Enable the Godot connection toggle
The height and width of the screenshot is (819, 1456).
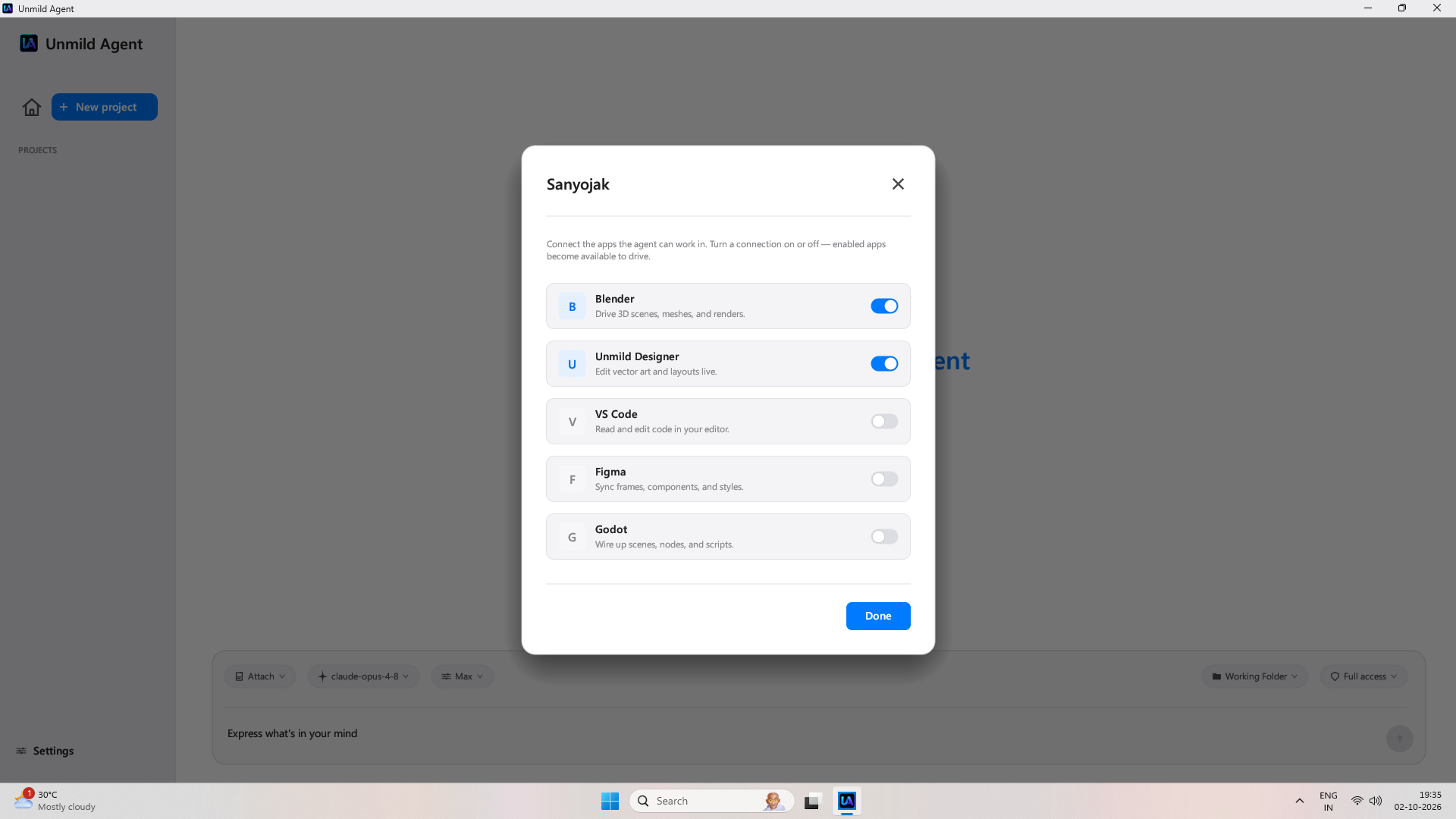click(x=884, y=537)
